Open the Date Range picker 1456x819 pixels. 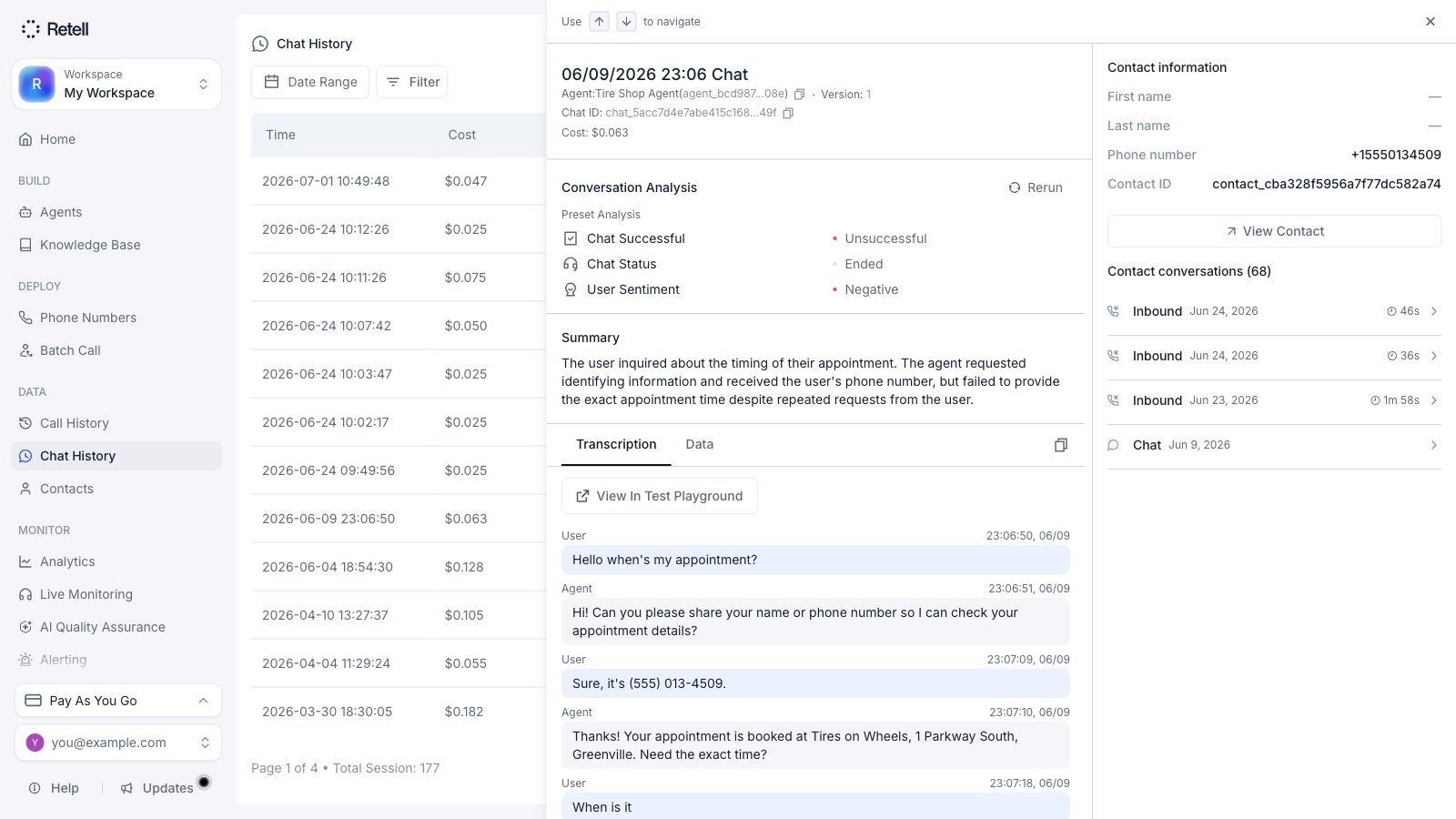pyautogui.click(x=310, y=82)
